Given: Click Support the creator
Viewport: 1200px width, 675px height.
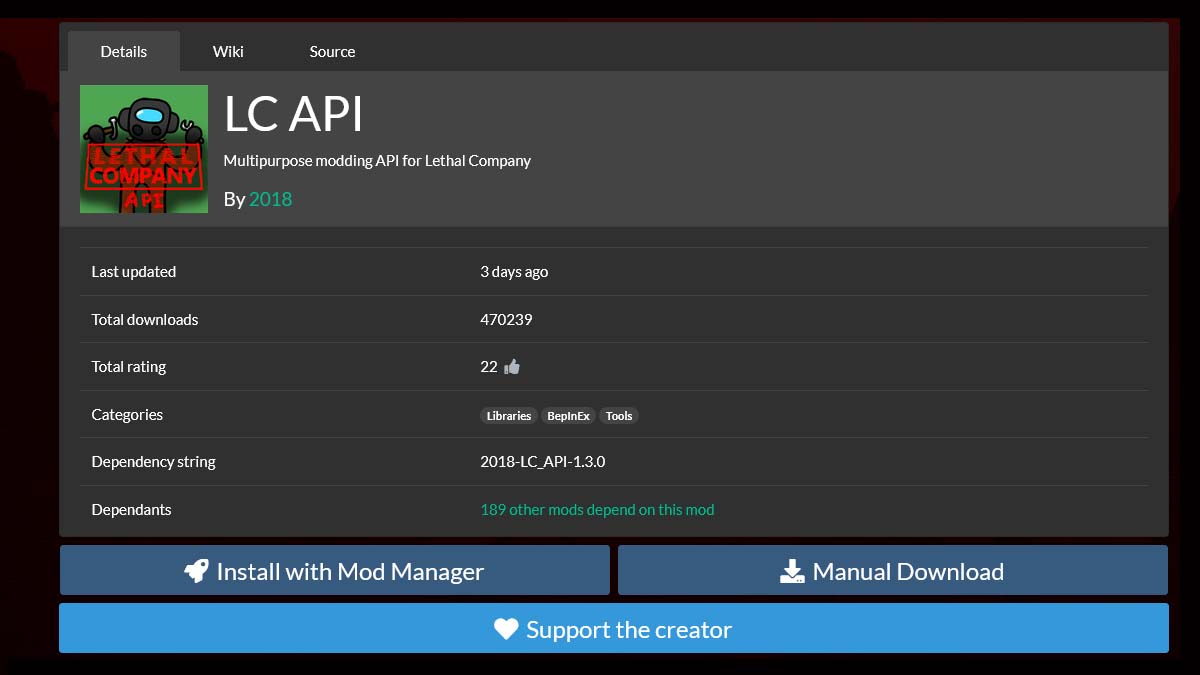Looking at the screenshot, I should point(614,629).
